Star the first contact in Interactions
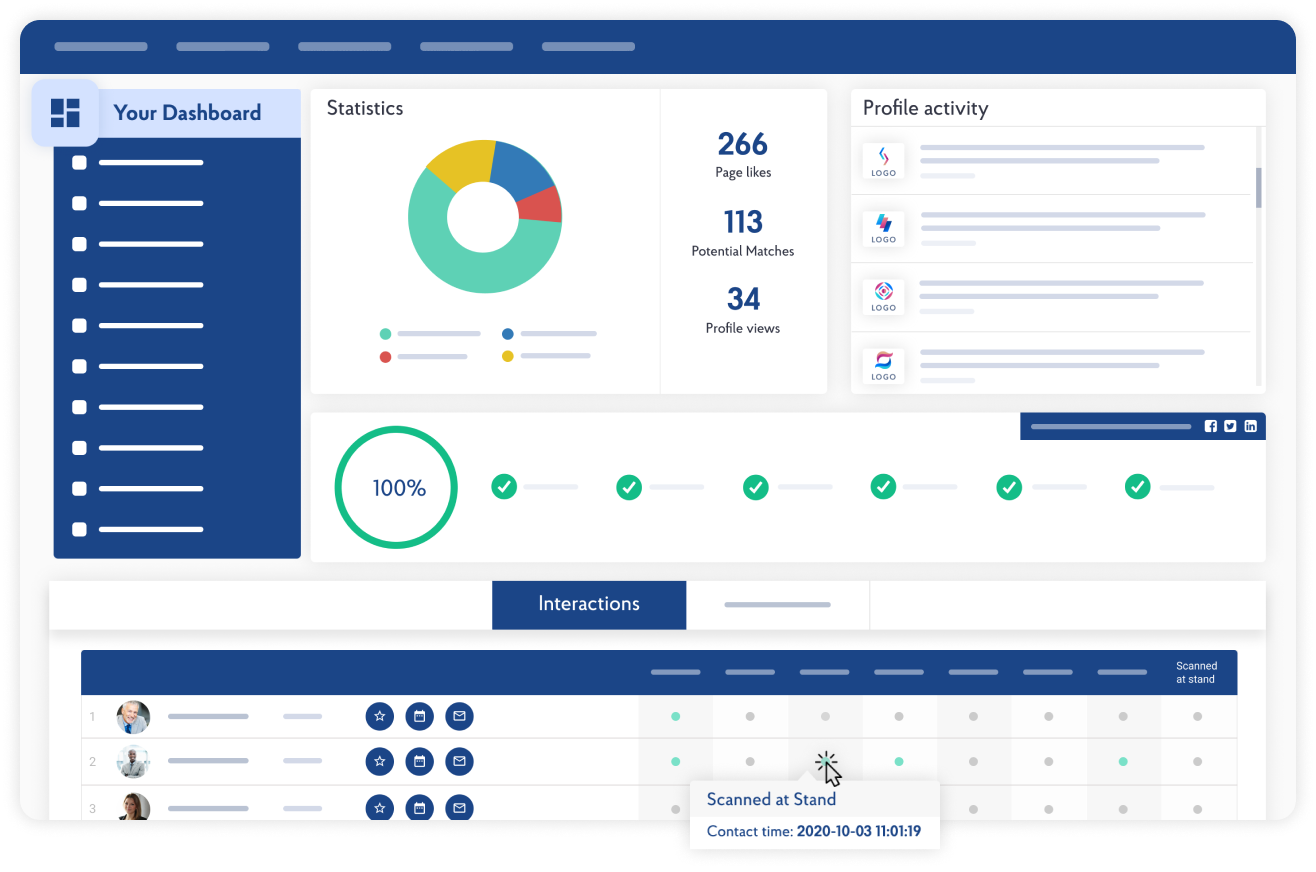 (379, 716)
